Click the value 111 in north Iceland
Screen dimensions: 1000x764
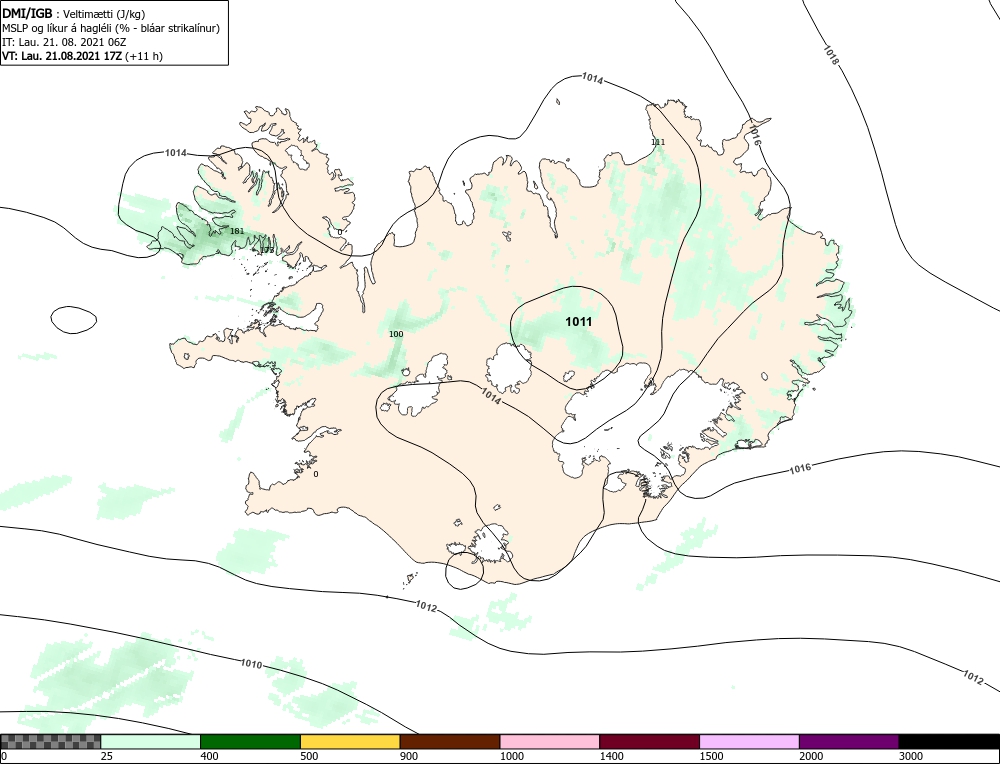coord(658,142)
